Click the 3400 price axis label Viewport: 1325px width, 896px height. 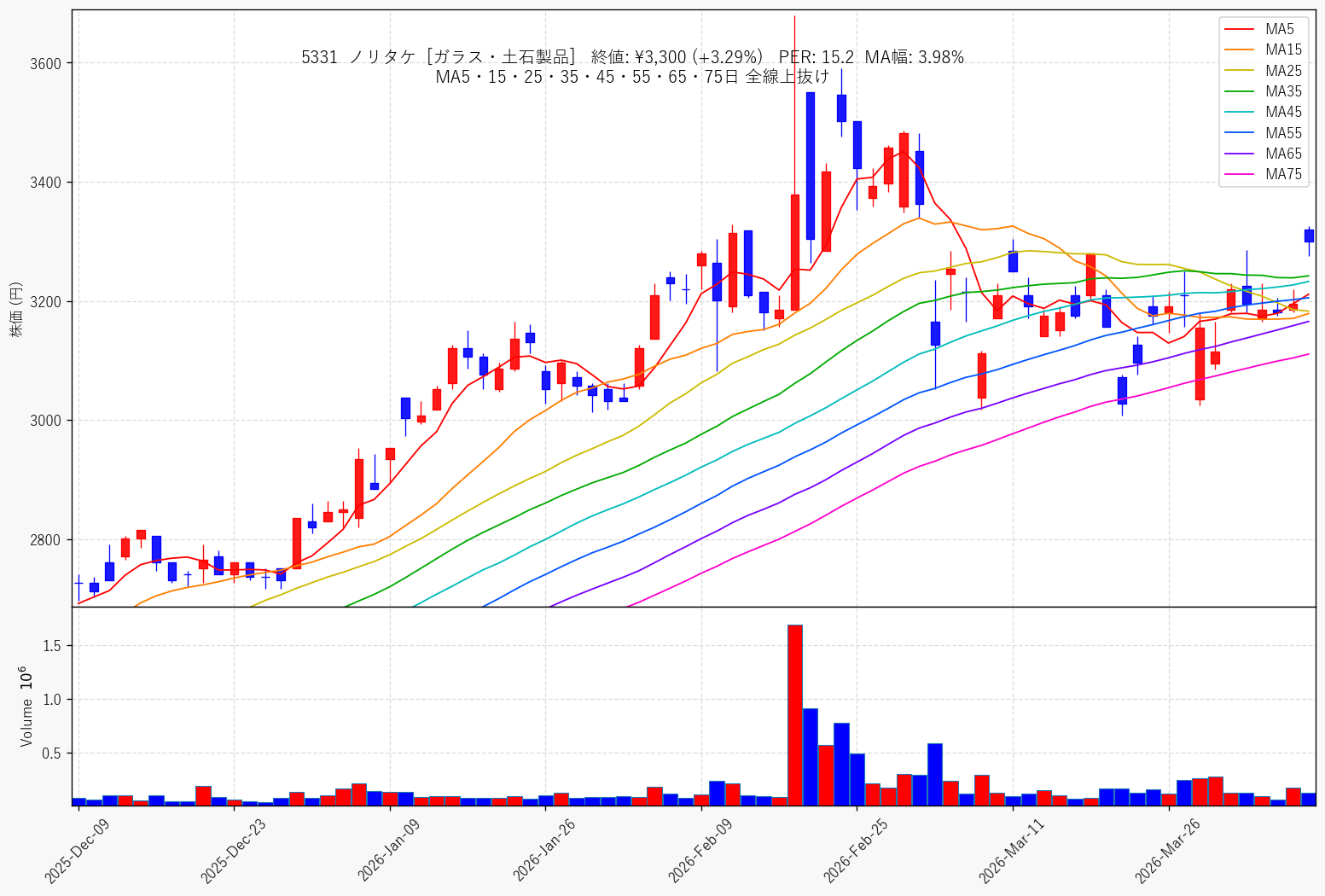click(x=45, y=183)
